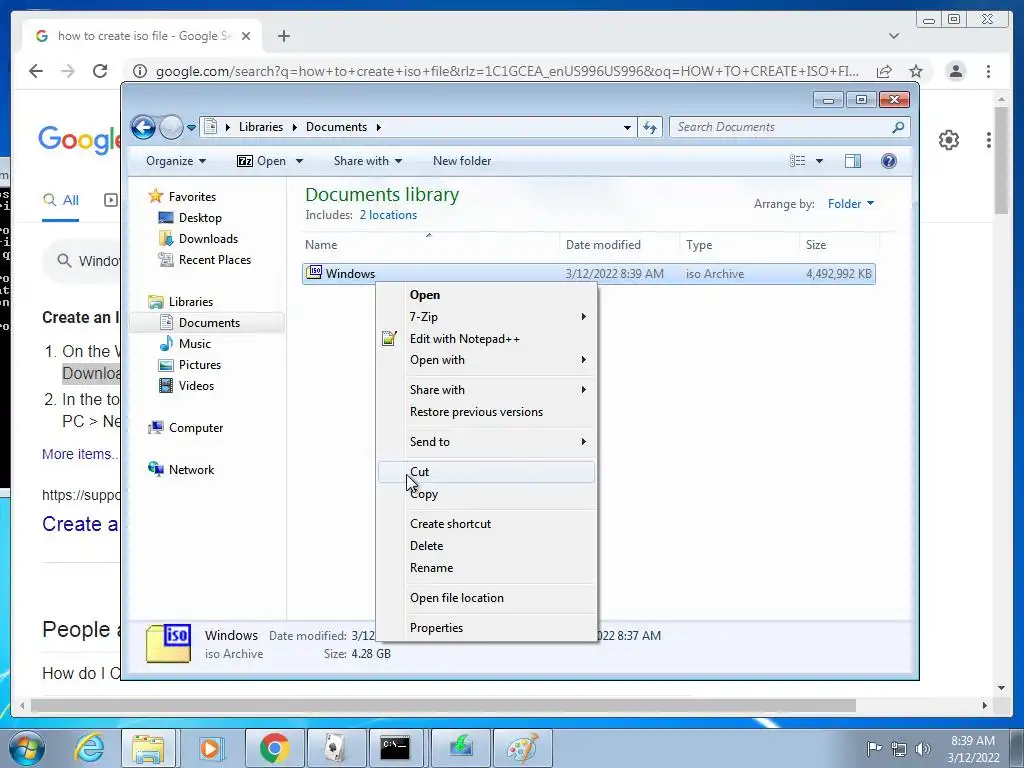1024x768 pixels.
Task: Open the Organize dropdown menu
Action: pos(176,161)
